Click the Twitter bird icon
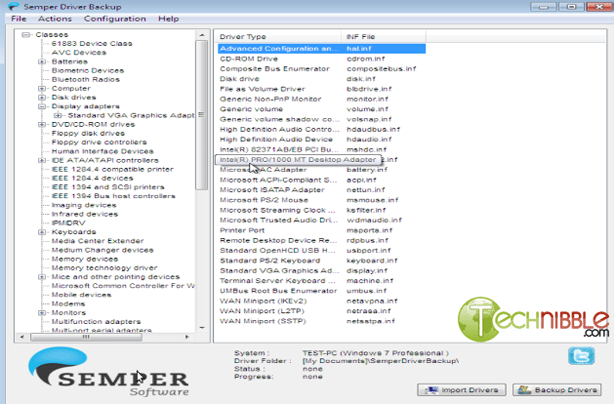 pos(581,356)
